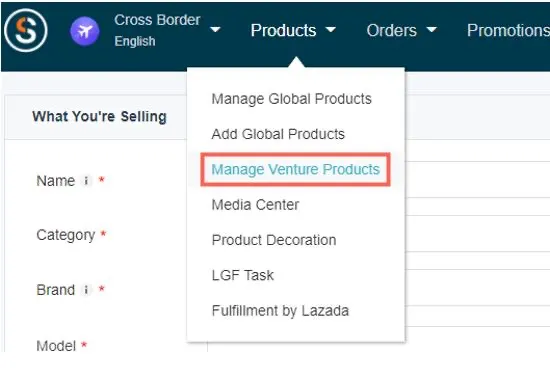Click the Seller Center S logo
This screenshot has width=550, height=380.
click(26, 31)
